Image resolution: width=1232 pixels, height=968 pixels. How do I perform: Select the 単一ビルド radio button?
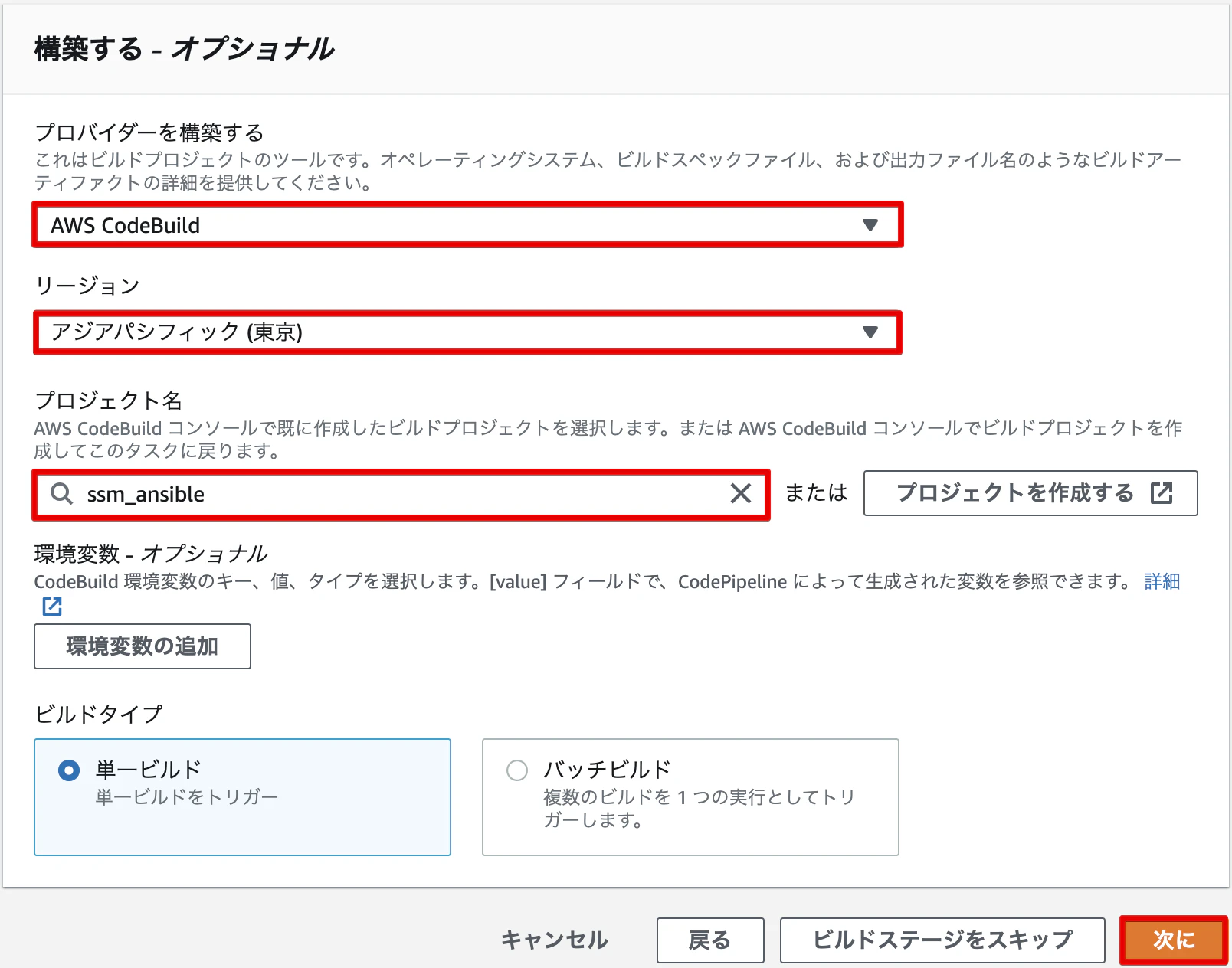coord(69,770)
